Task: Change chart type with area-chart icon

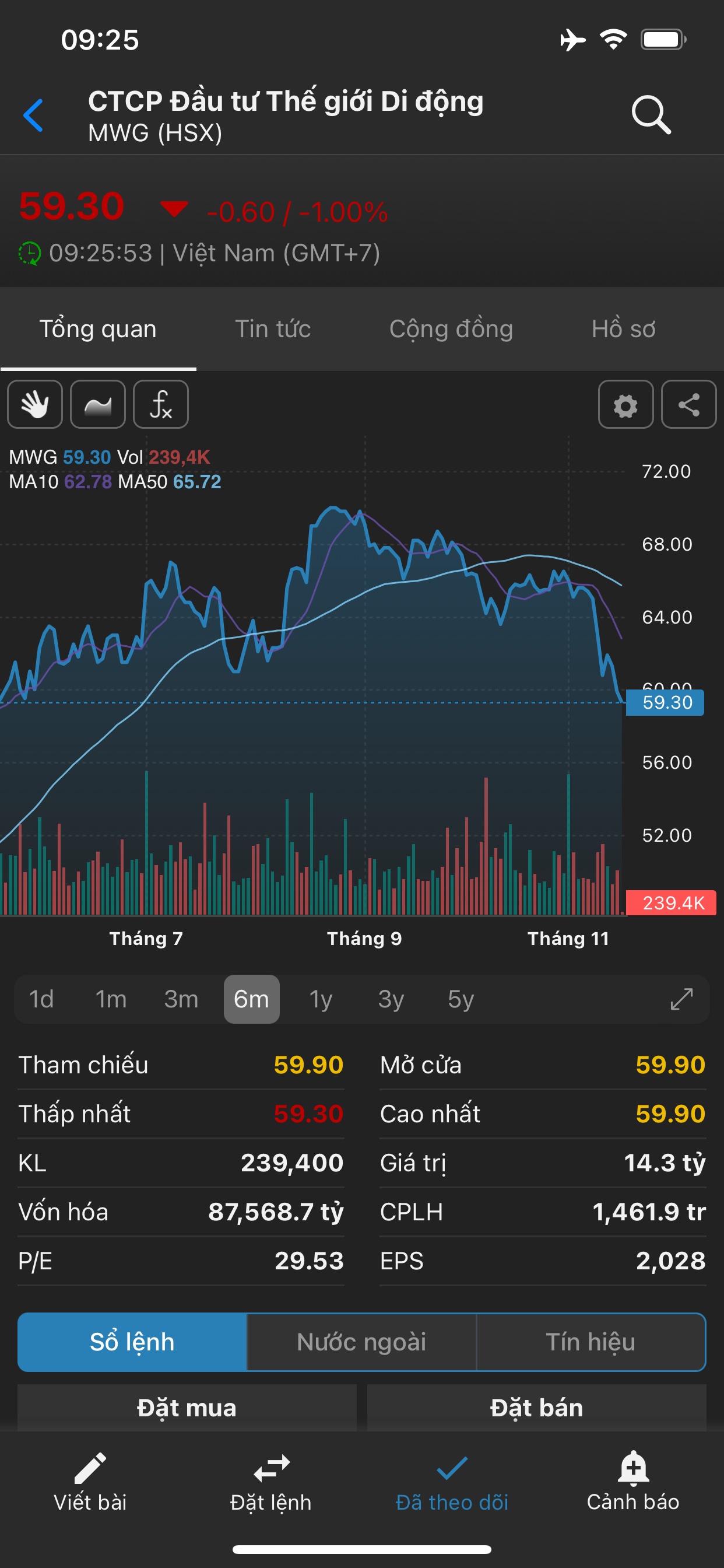Action: click(98, 405)
